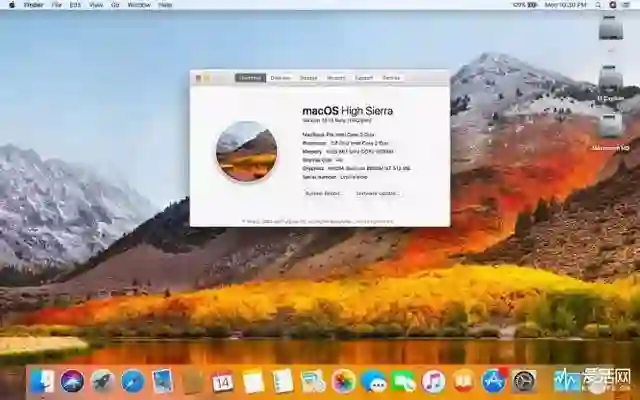The height and width of the screenshot is (400, 640).
Task: Open Finder from the Dock
Action: pos(42,381)
